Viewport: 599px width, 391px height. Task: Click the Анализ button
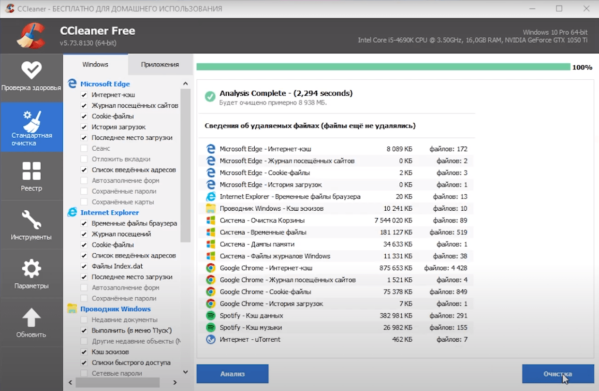point(232,373)
